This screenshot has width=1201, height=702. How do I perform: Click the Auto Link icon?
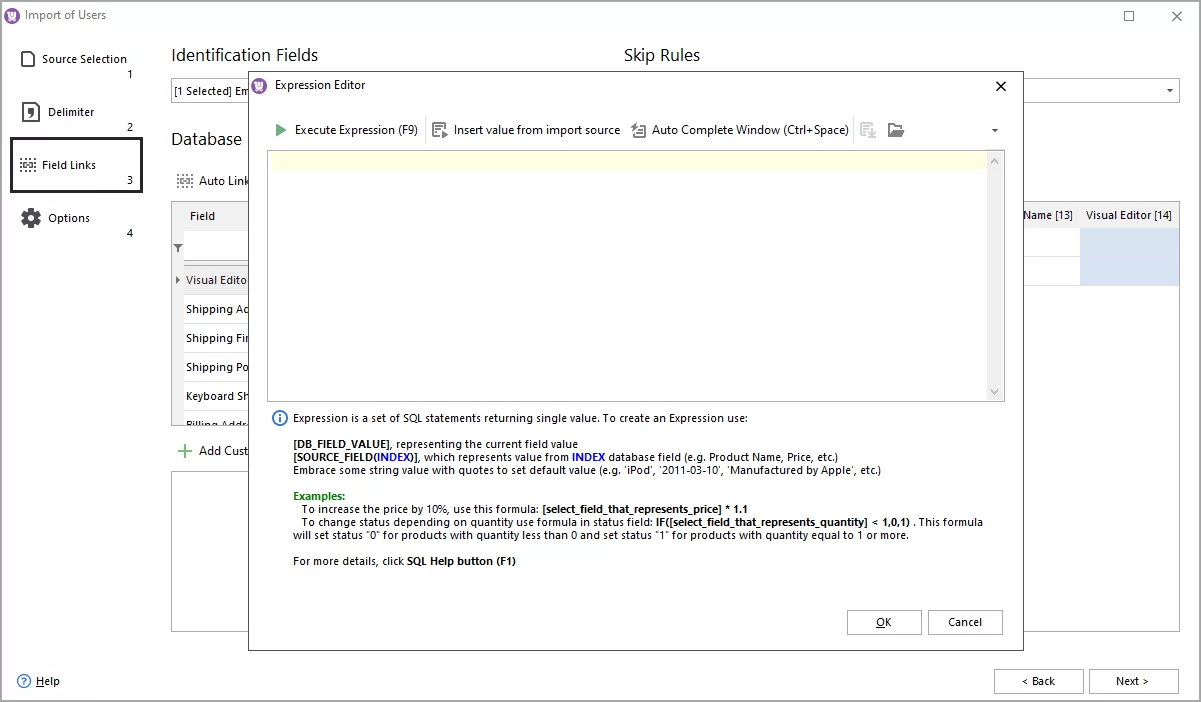click(x=185, y=181)
